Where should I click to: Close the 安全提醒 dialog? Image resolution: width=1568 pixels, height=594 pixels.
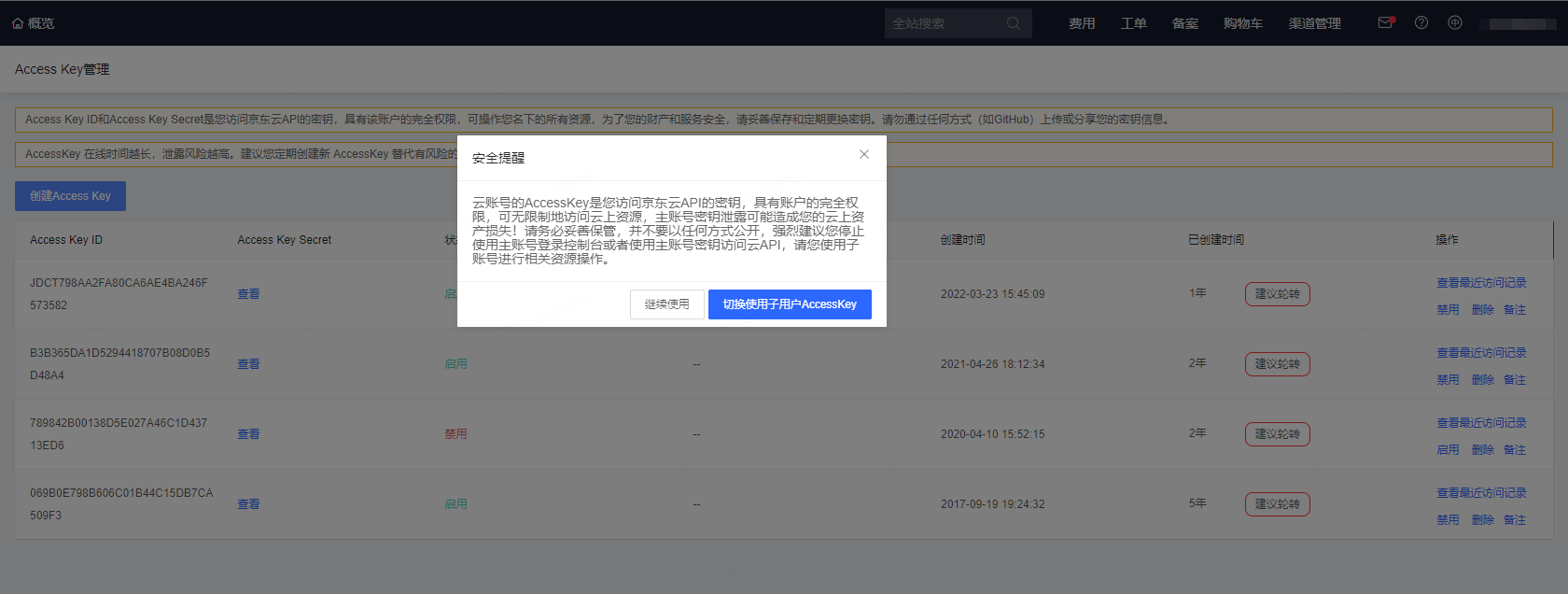point(864,154)
